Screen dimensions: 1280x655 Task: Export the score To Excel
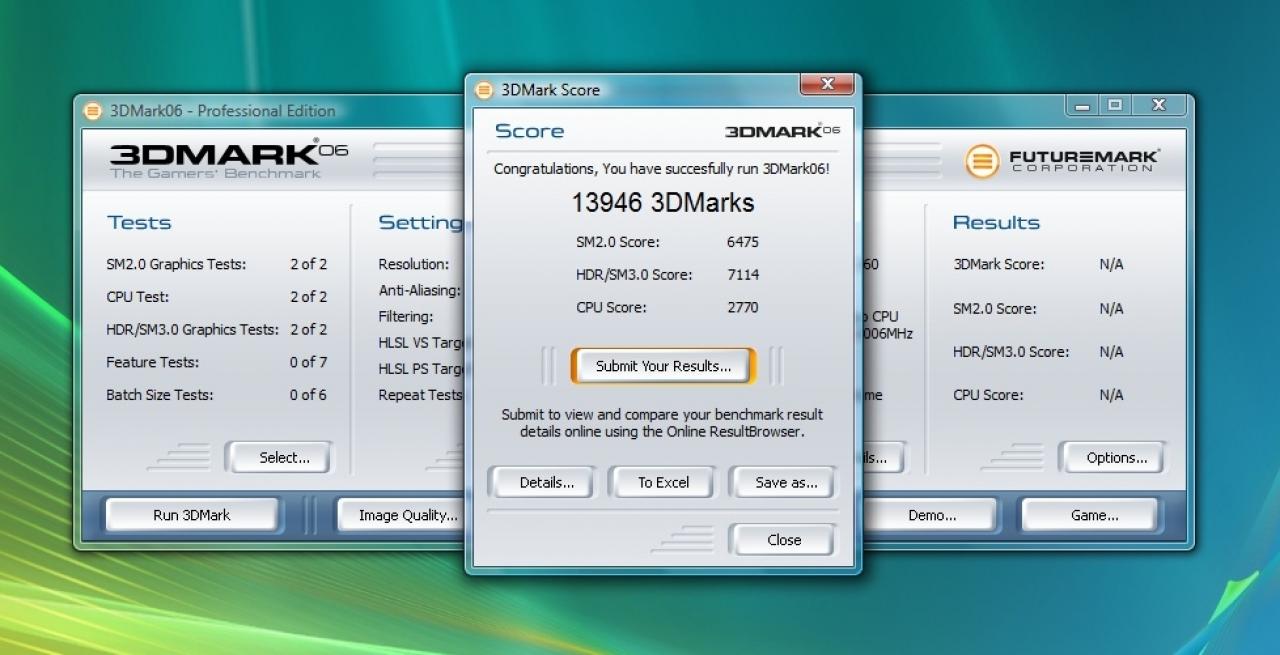pos(664,482)
